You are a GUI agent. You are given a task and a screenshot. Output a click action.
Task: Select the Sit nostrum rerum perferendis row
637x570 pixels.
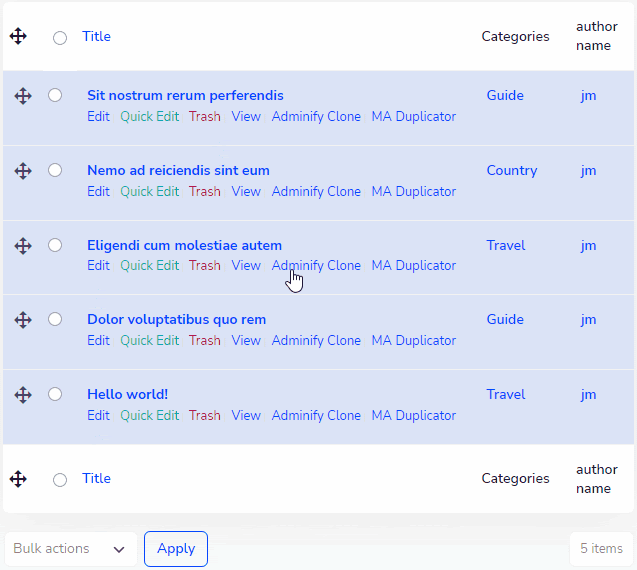[55, 95]
